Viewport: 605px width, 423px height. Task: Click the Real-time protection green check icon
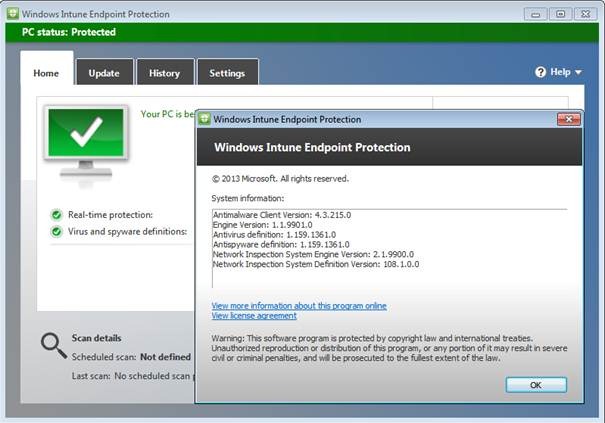(x=56, y=214)
